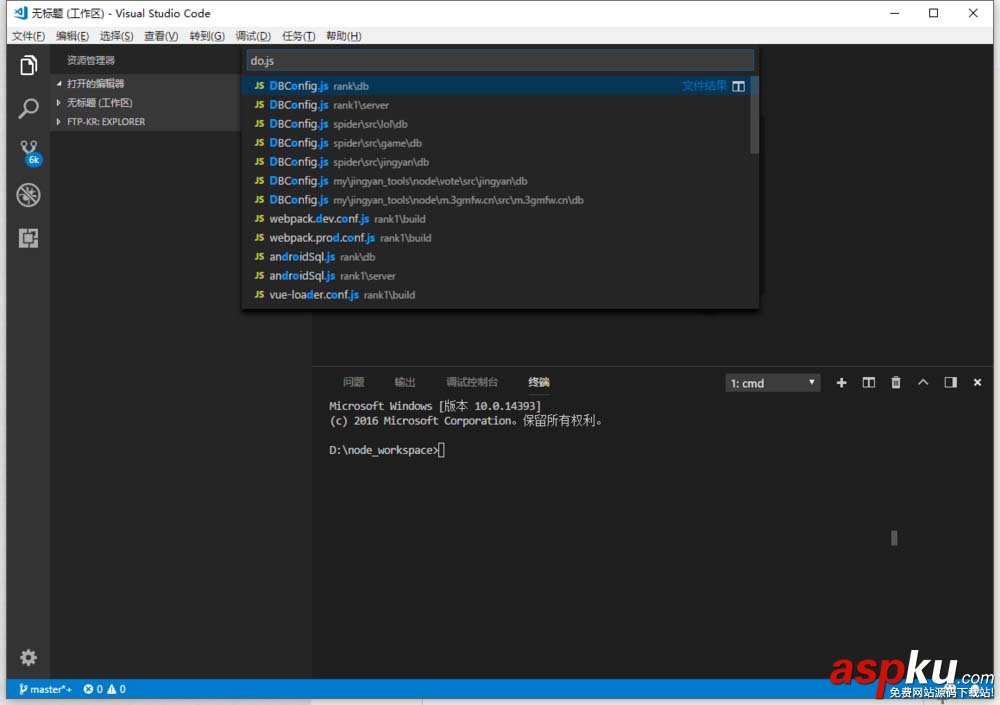The image size is (1000, 705).
Task: Move panel to the right side
Action: tap(950, 382)
